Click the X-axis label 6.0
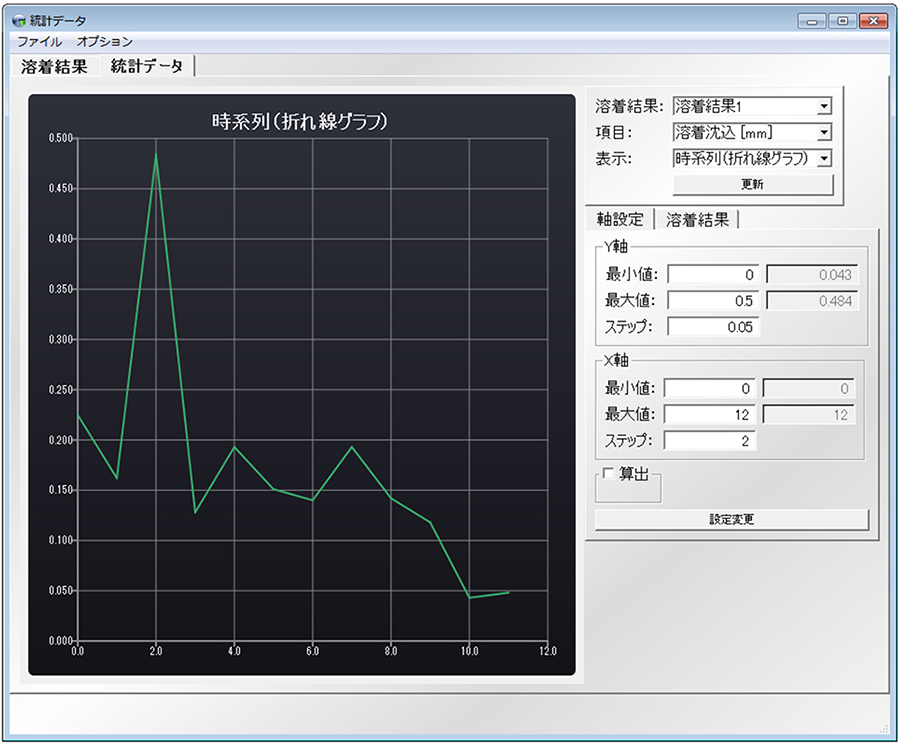Viewport: 900px width, 743px height. click(x=312, y=651)
